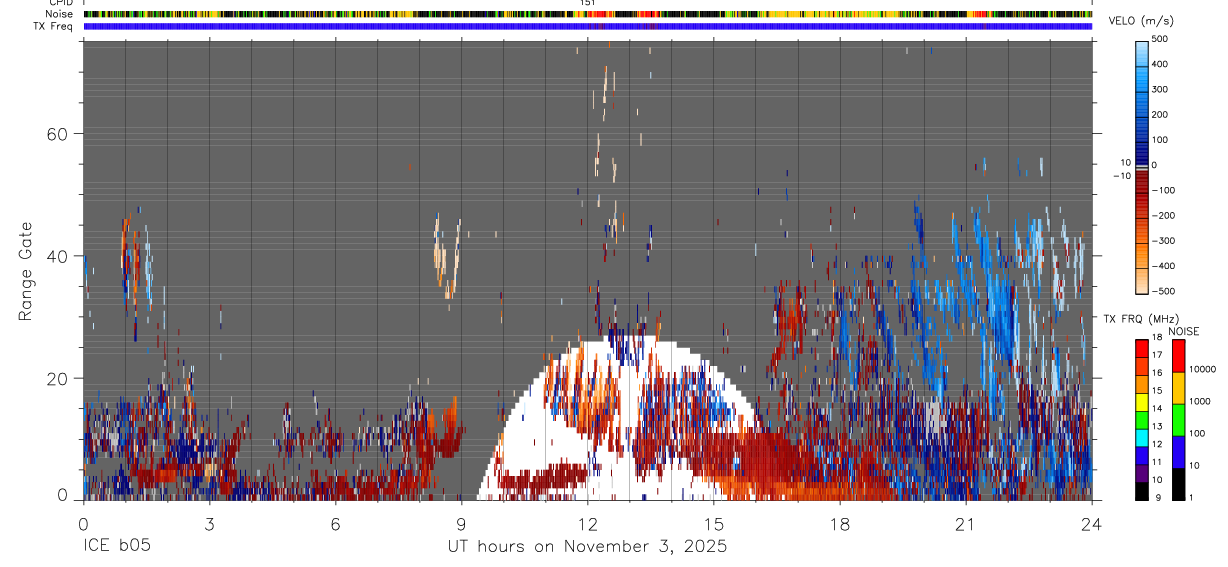Click the 'VELO (m/s)' colorbar title
The height and width of the screenshot is (567, 1228).
pyautogui.click(x=1142, y=21)
